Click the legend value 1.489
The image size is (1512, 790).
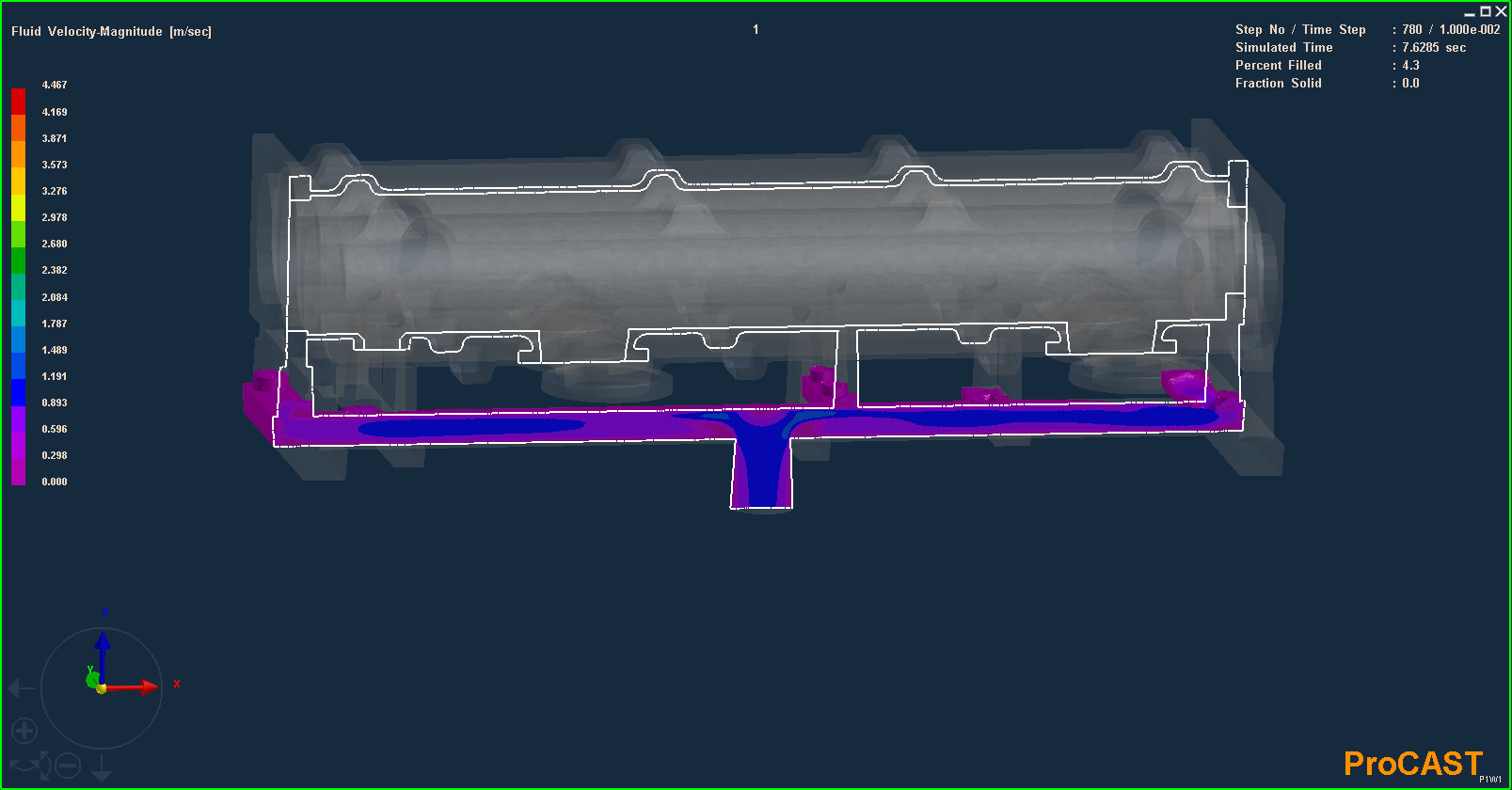[55, 350]
